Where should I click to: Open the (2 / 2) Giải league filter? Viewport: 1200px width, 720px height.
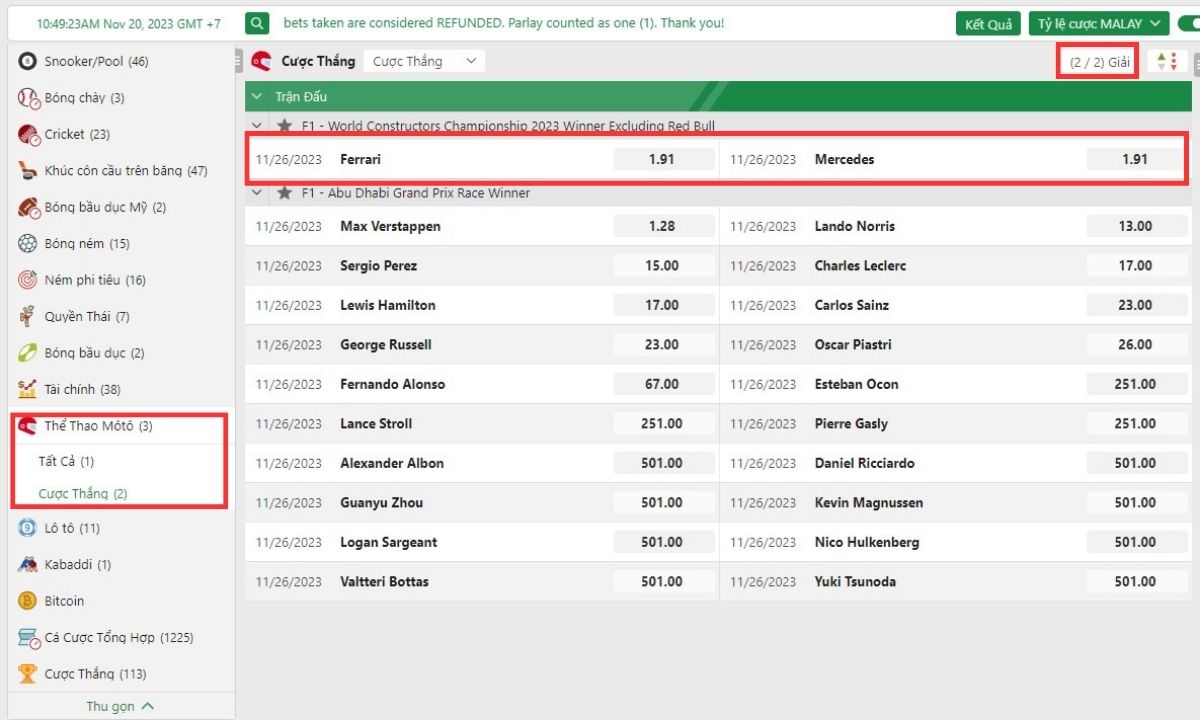[x=1098, y=62]
